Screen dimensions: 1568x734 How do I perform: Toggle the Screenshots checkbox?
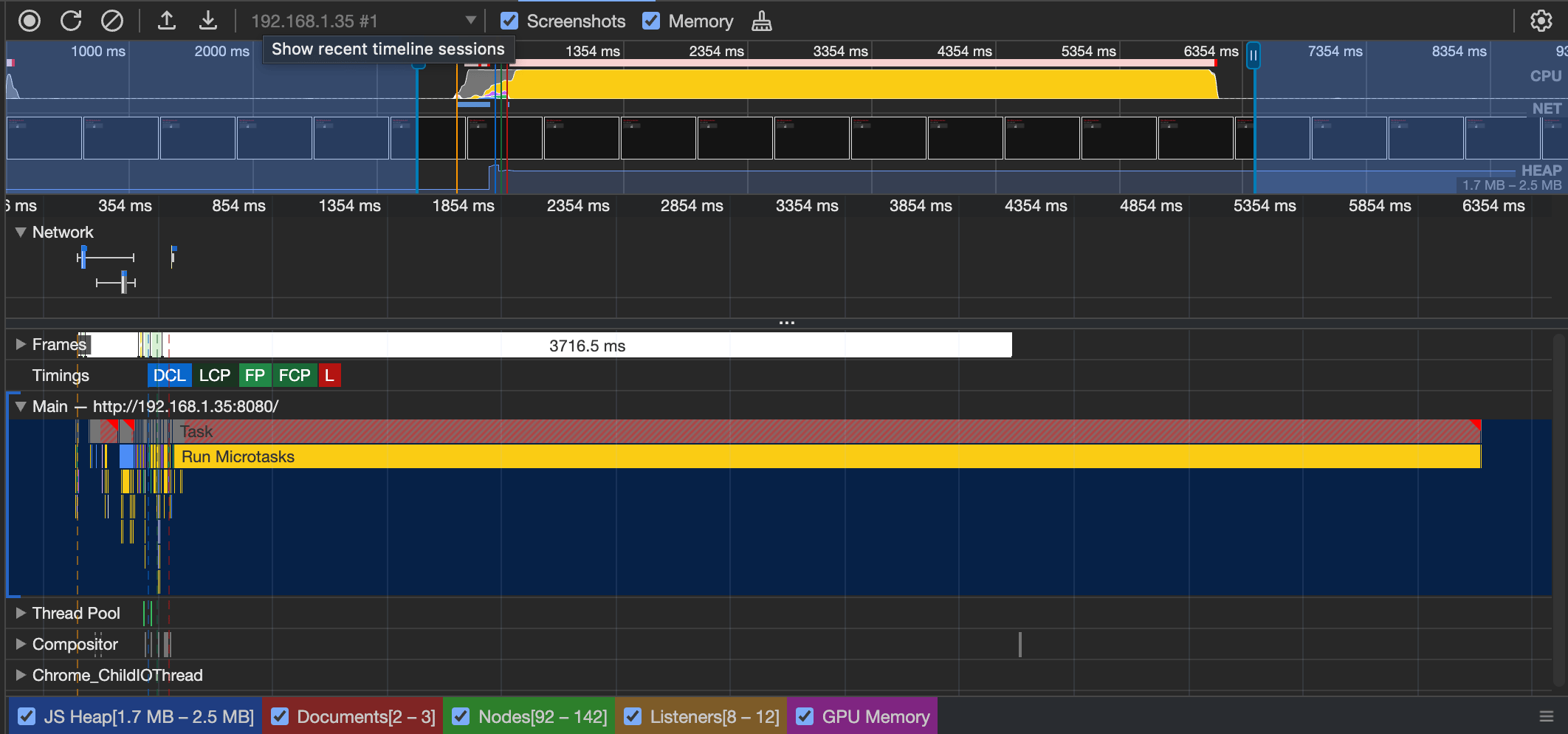tap(509, 21)
